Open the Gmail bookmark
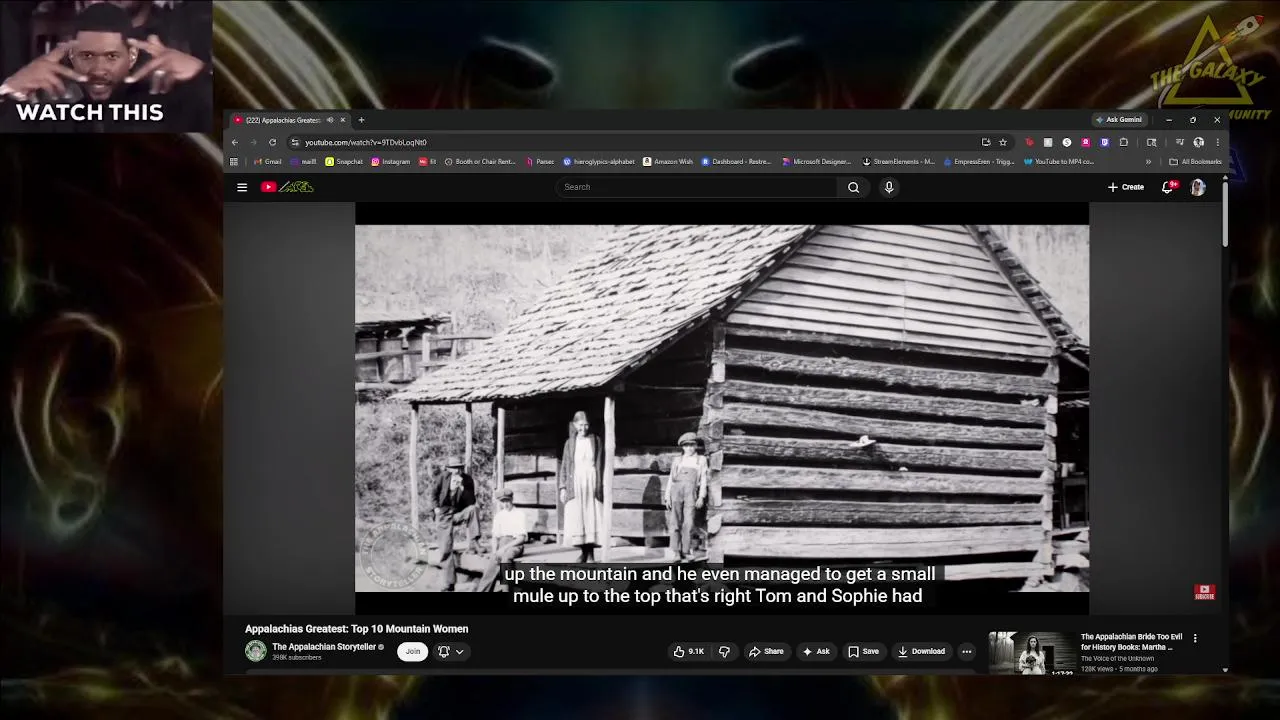This screenshot has height=720, width=1280. (x=267, y=161)
